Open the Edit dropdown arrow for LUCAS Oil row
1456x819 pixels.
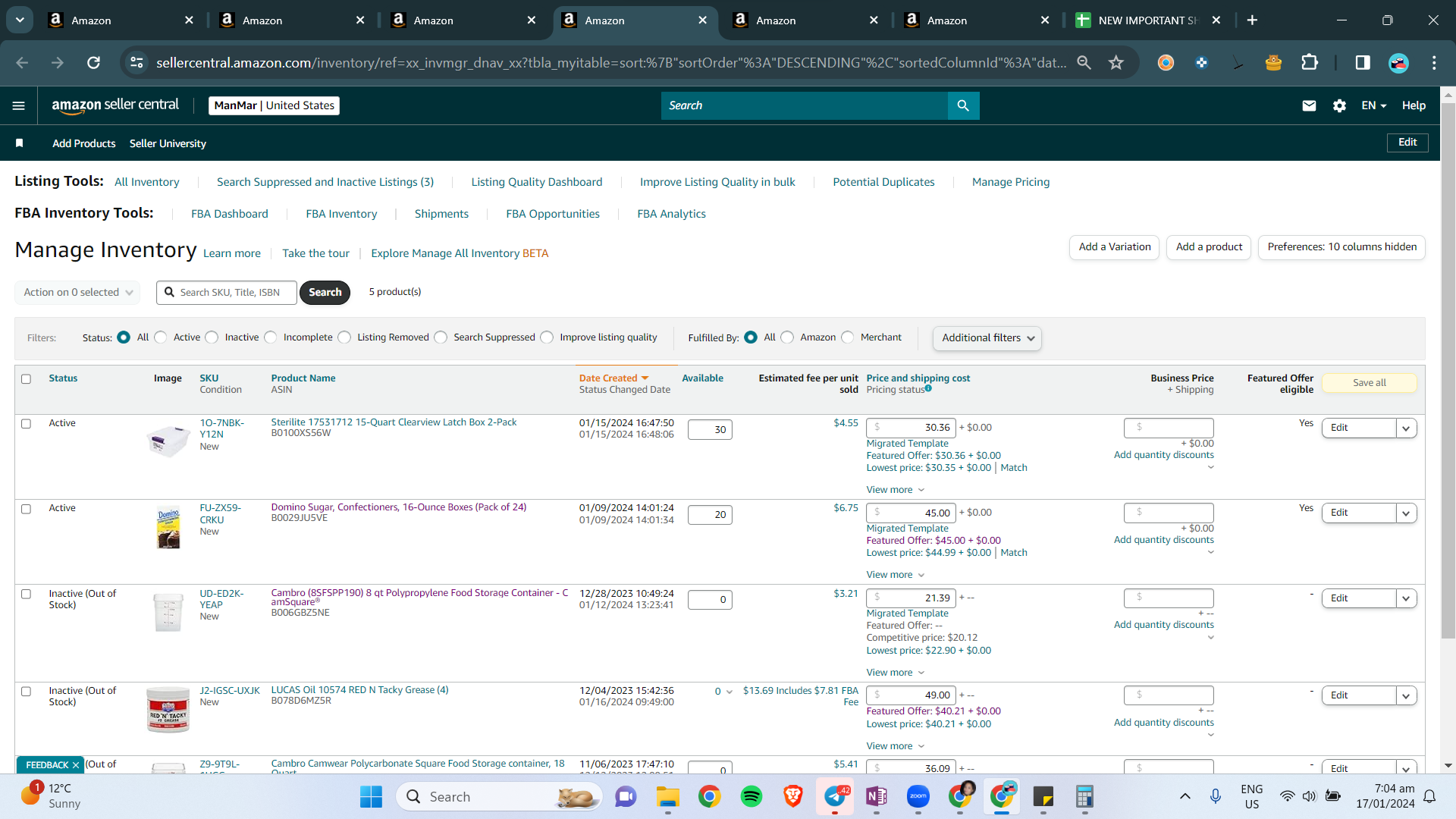click(1406, 695)
